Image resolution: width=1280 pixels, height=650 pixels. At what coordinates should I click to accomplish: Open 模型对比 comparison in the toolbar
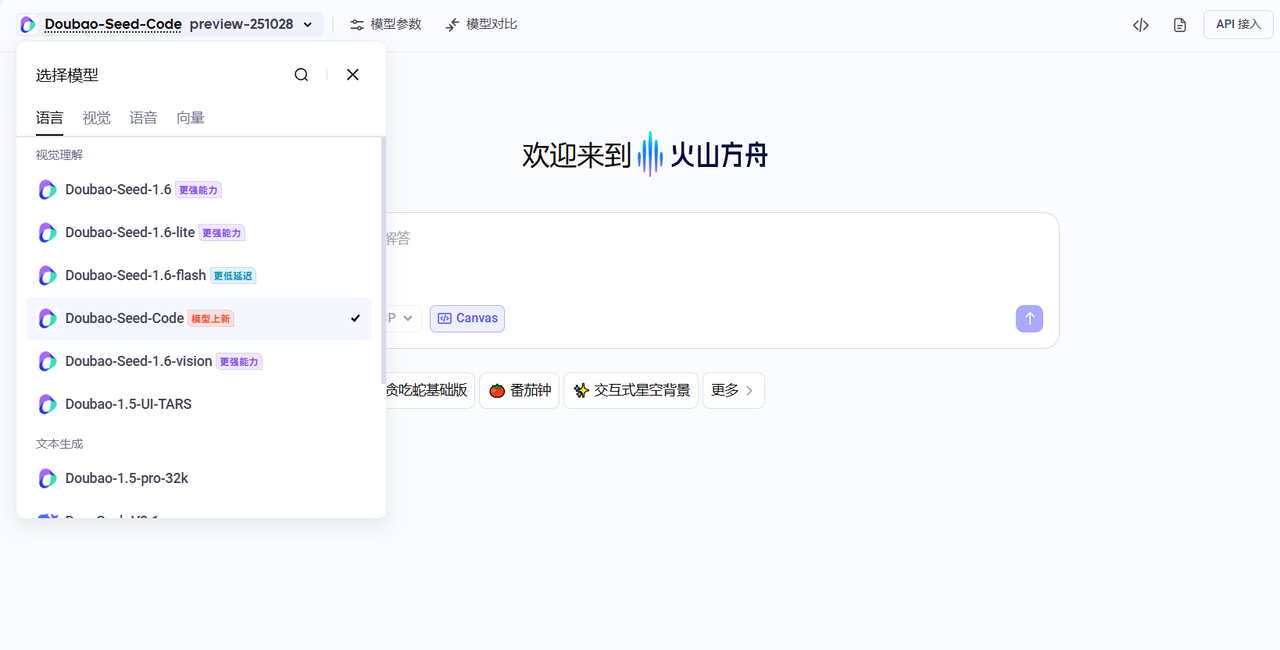tap(481, 24)
